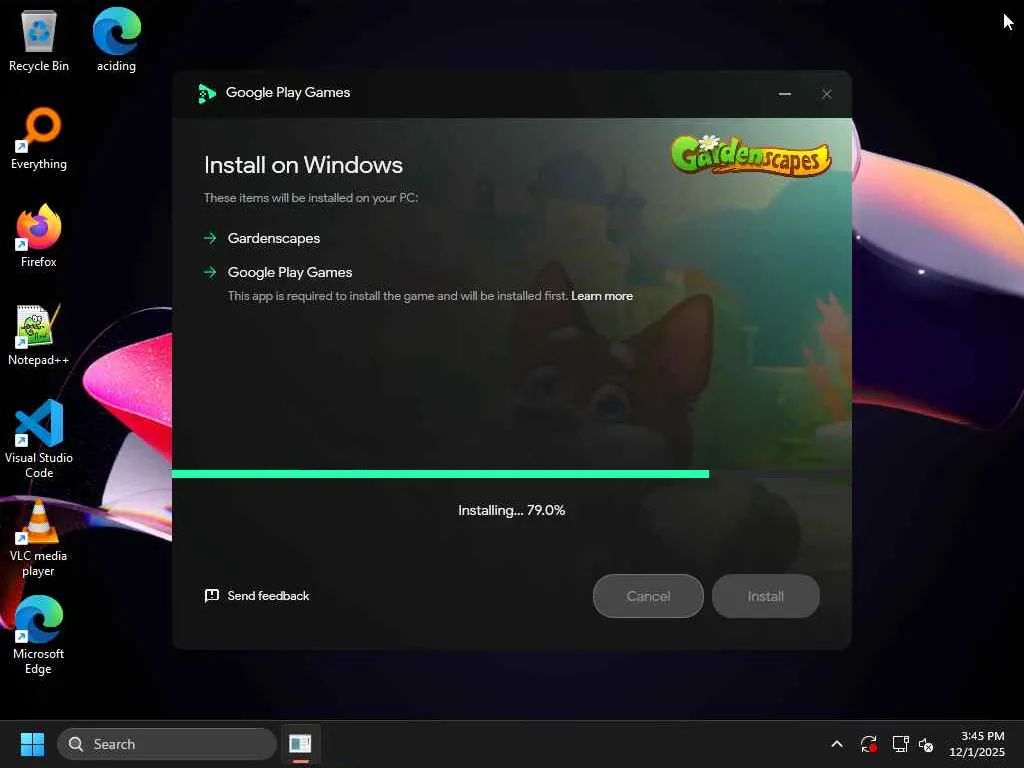This screenshot has width=1024, height=768.
Task: Open the Windows Start menu
Action: click(x=32, y=744)
